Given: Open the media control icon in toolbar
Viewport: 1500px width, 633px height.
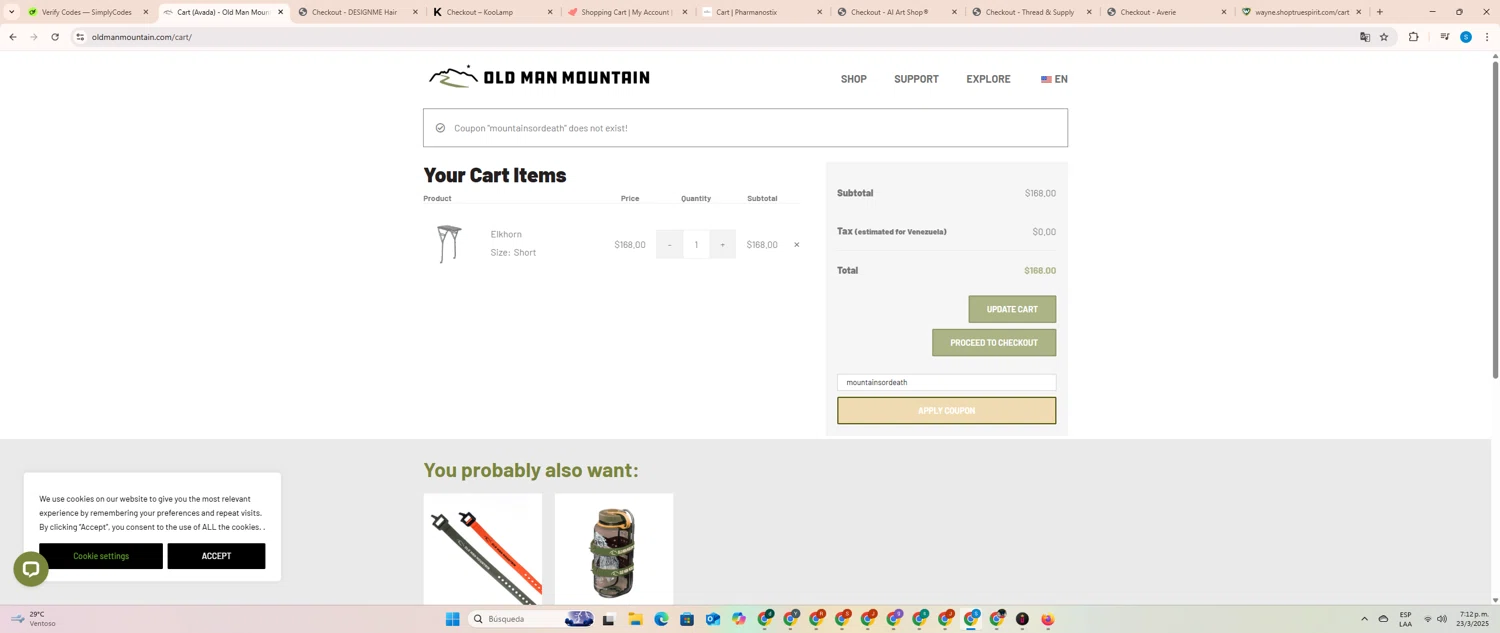Looking at the screenshot, I should pyautogui.click(x=1444, y=37).
